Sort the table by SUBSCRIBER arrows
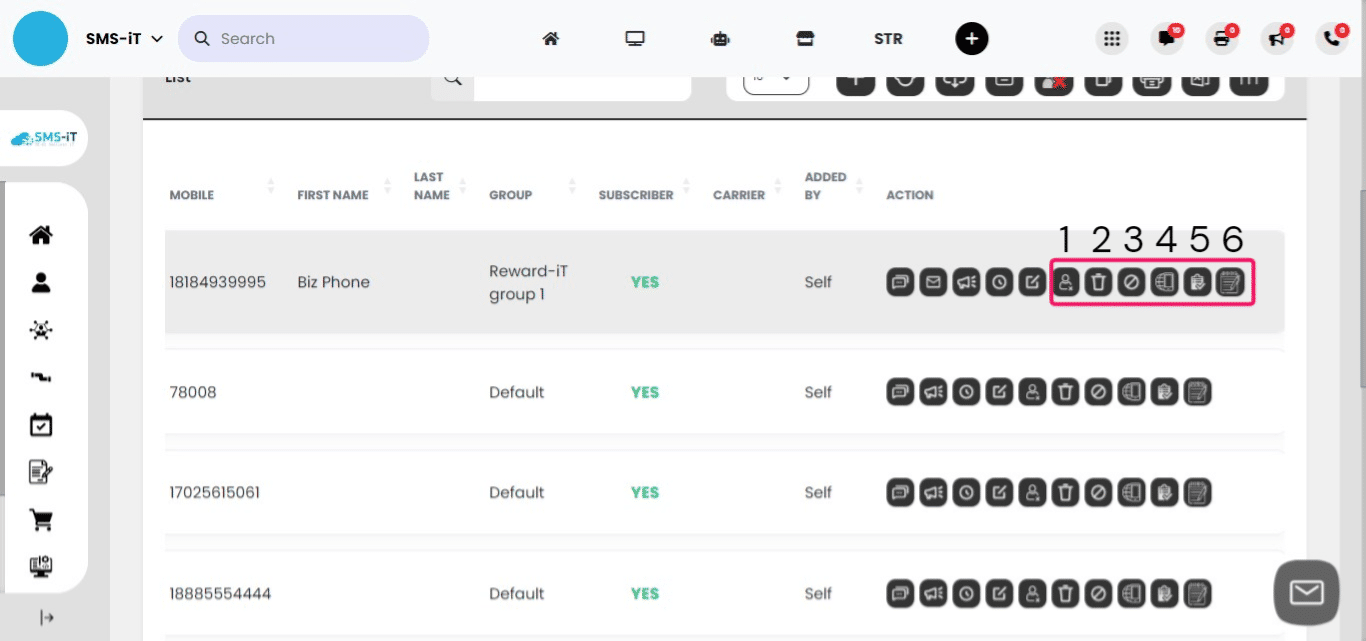This screenshot has height=641, width=1366. pyautogui.click(x=687, y=187)
